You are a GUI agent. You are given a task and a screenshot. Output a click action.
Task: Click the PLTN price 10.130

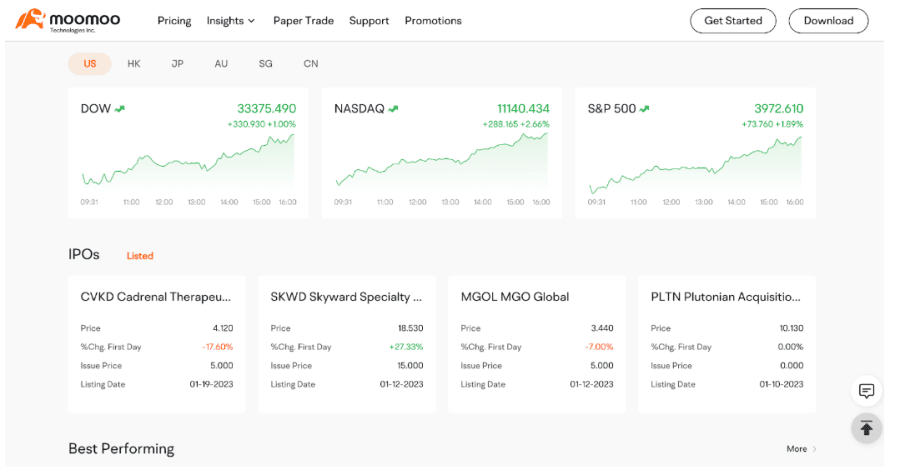(791, 328)
